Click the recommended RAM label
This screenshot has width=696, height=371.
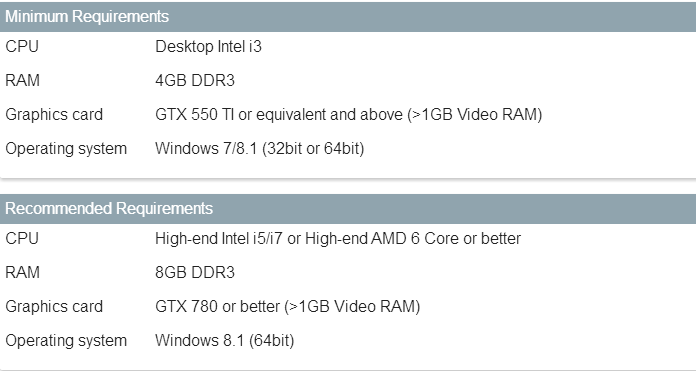pos(22,272)
